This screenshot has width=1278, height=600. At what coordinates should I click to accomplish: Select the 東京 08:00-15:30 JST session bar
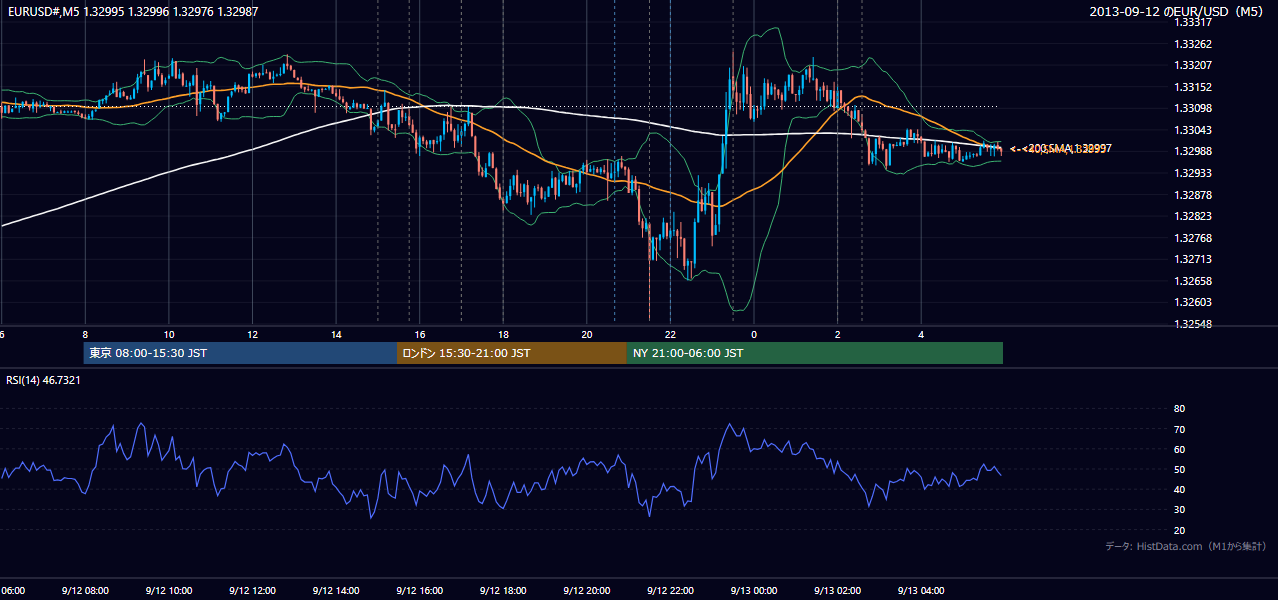point(240,353)
